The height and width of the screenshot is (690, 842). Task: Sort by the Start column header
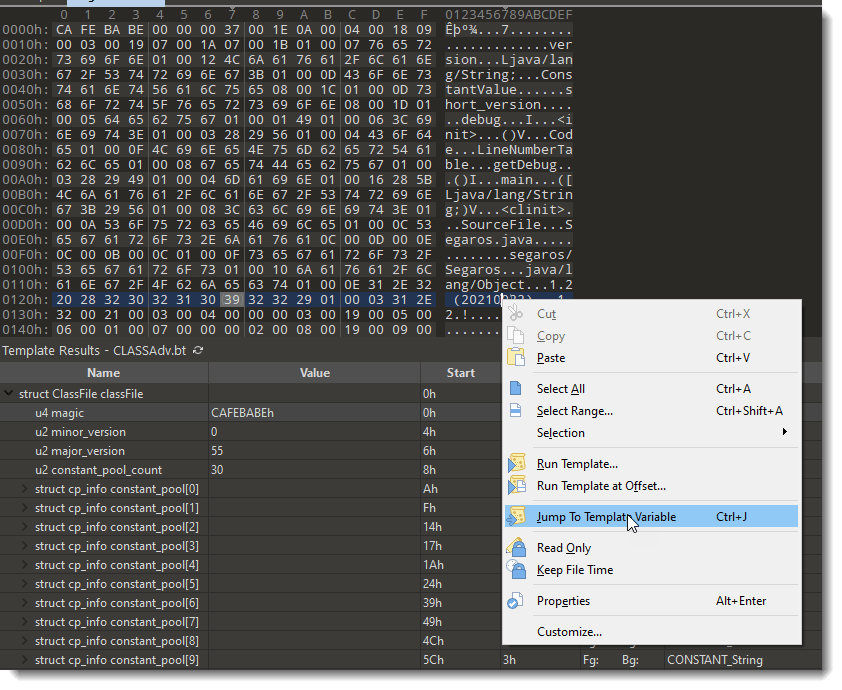[461, 373]
